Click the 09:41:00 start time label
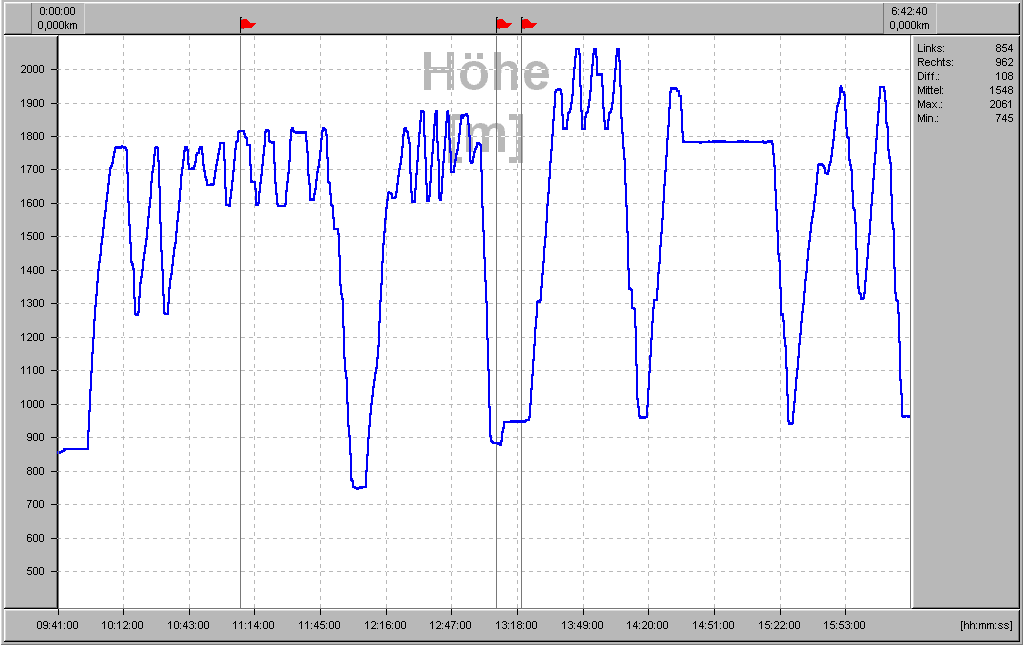The height and width of the screenshot is (645, 1023). tap(58, 625)
